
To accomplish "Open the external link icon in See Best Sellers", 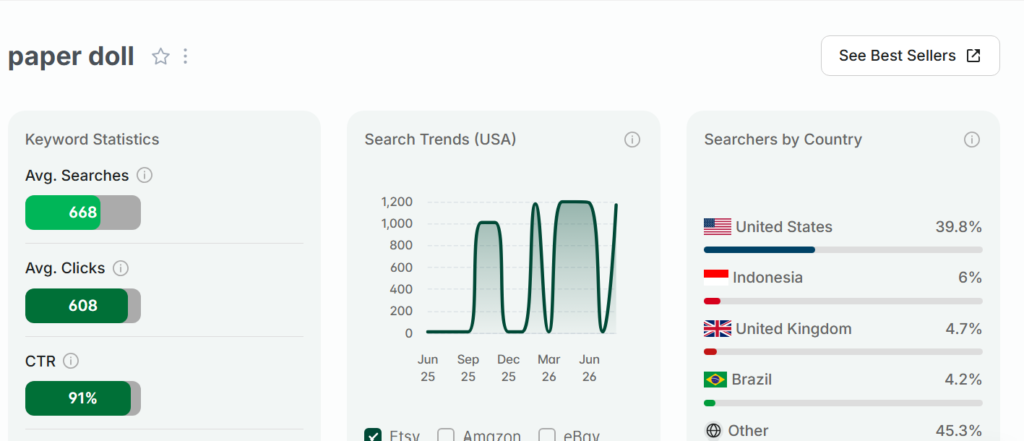I will (973, 56).
